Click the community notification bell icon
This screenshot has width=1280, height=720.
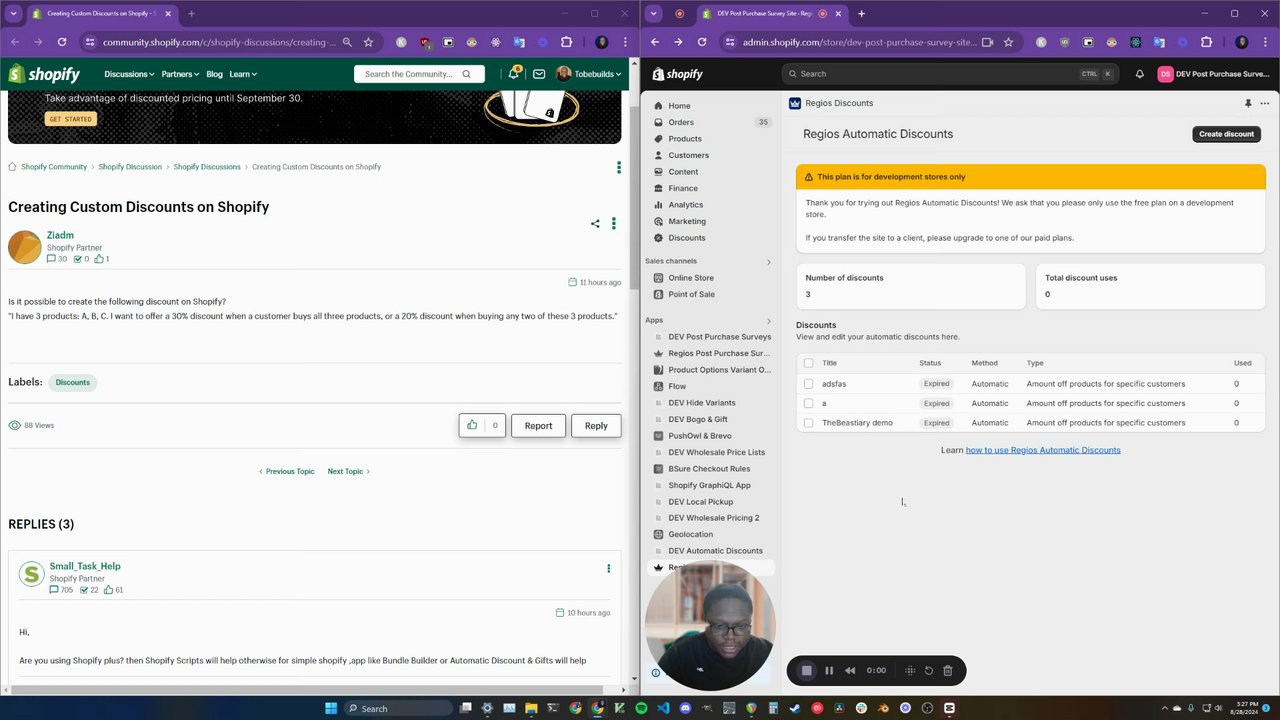tap(514, 74)
